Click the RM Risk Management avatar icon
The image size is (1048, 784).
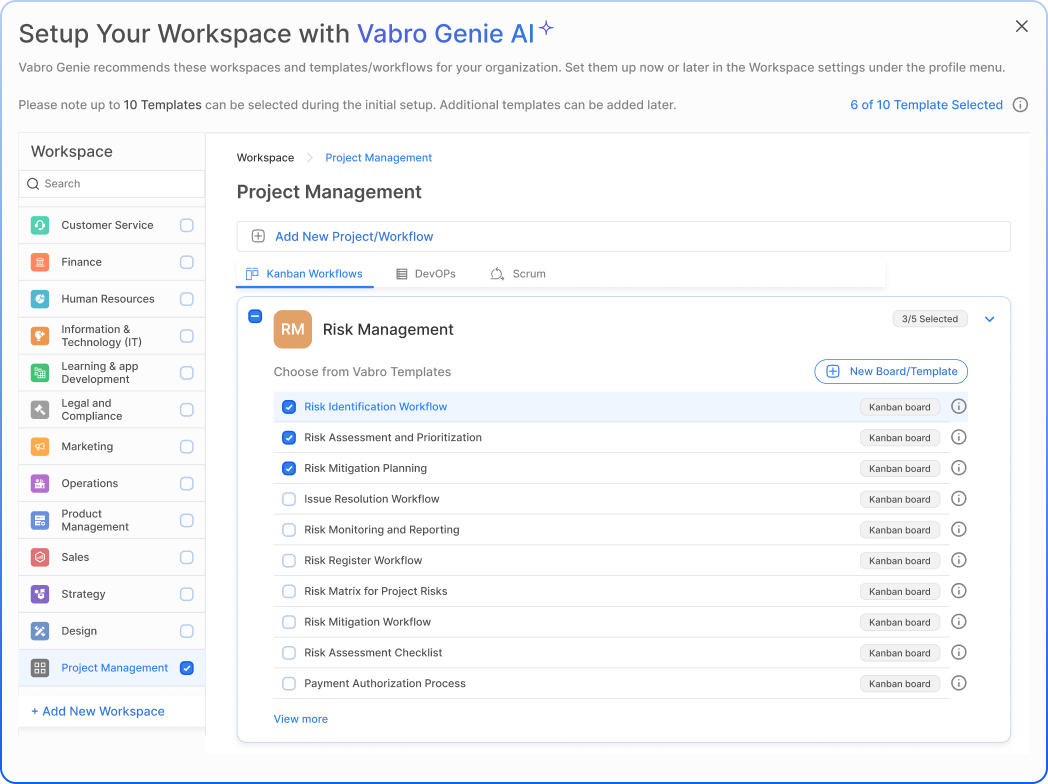[x=292, y=329]
